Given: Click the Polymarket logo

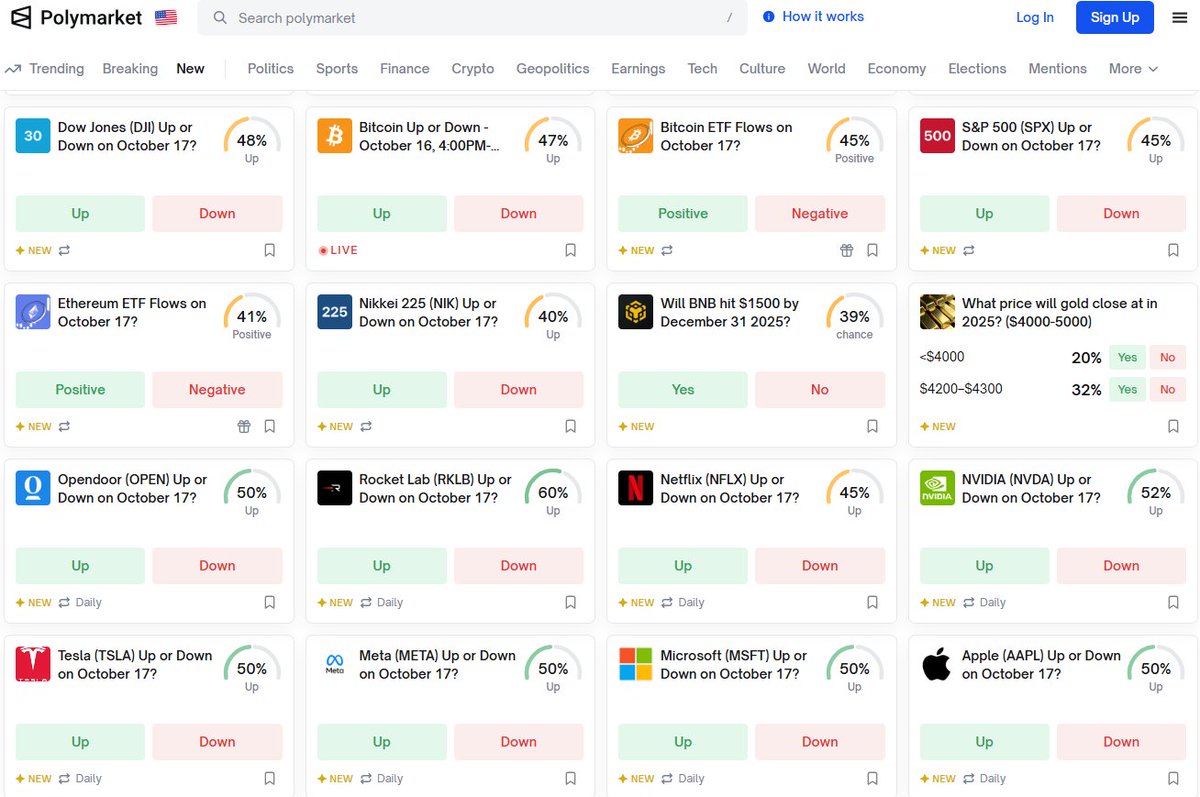Looking at the screenshot, I should [x=77, y=17].
